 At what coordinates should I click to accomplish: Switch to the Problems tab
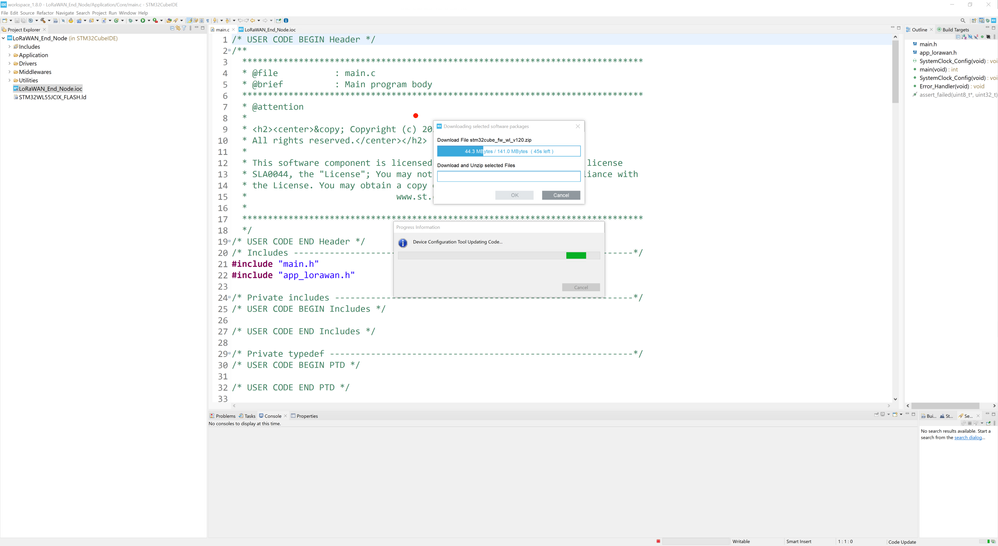223,416
